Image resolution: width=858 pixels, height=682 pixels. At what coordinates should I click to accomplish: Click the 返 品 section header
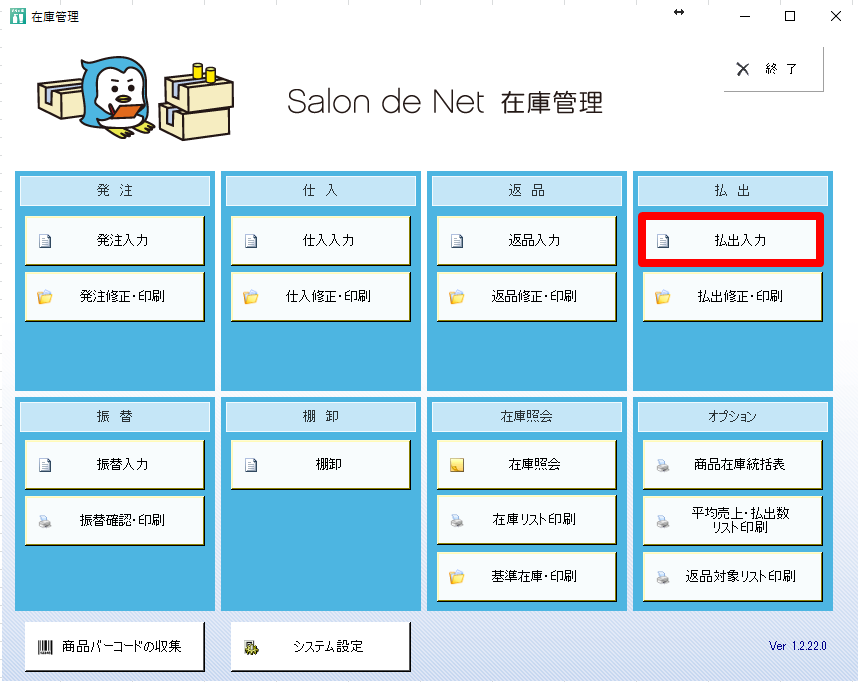[527, 190]
